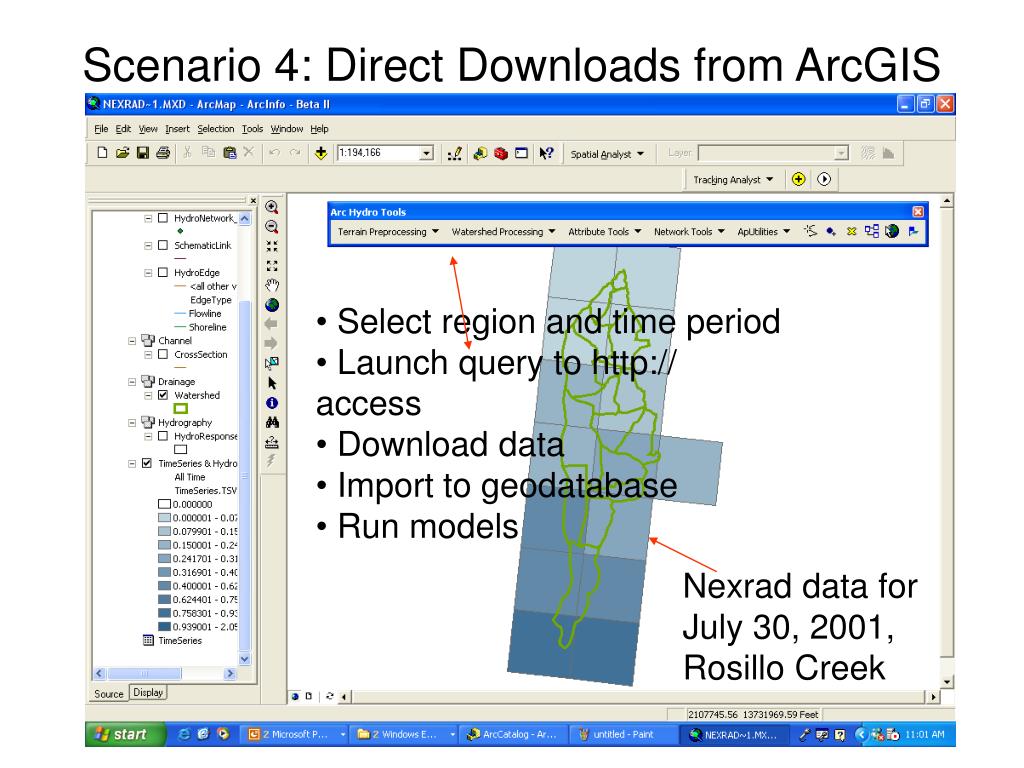
Task: Expand the Watershed Processing menu
Action: pos(503,232)
